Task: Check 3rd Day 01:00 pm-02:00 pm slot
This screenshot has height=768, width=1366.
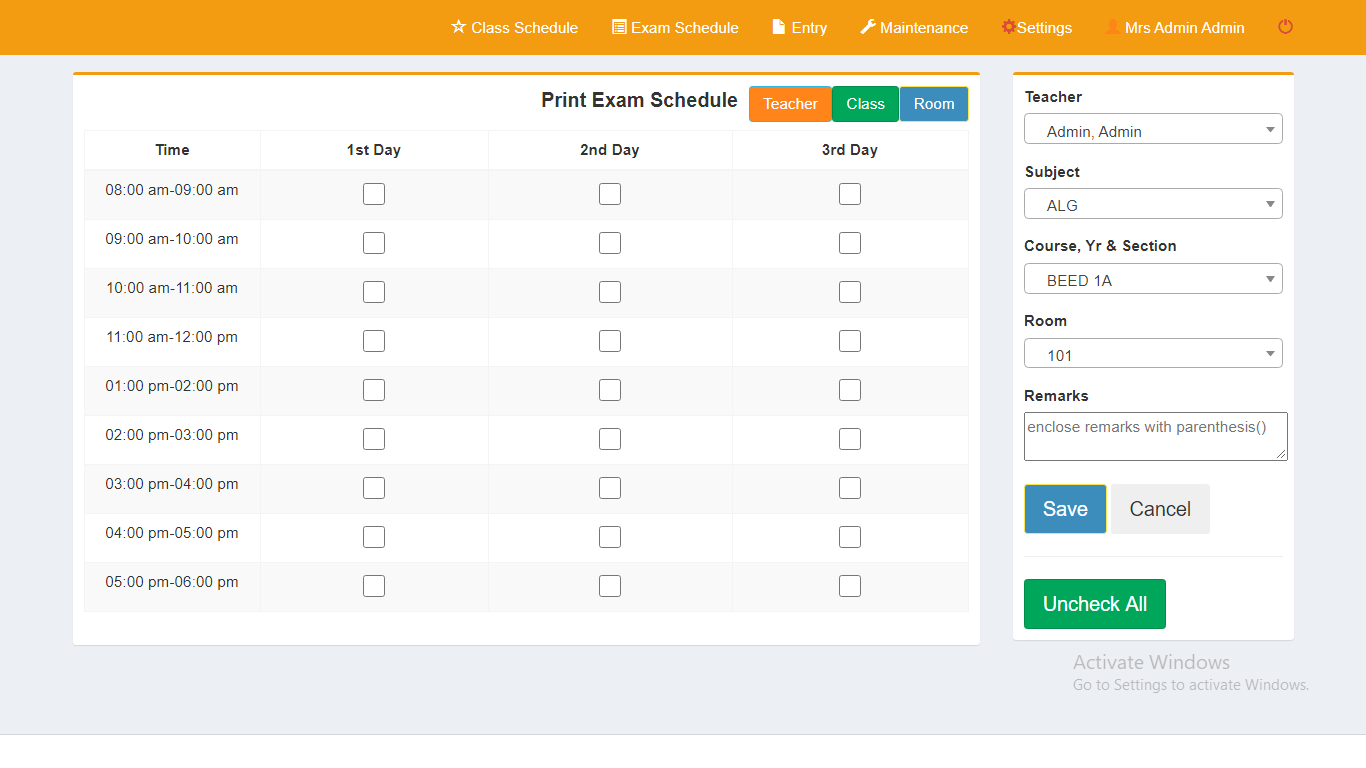Action: tap(850, 390)
